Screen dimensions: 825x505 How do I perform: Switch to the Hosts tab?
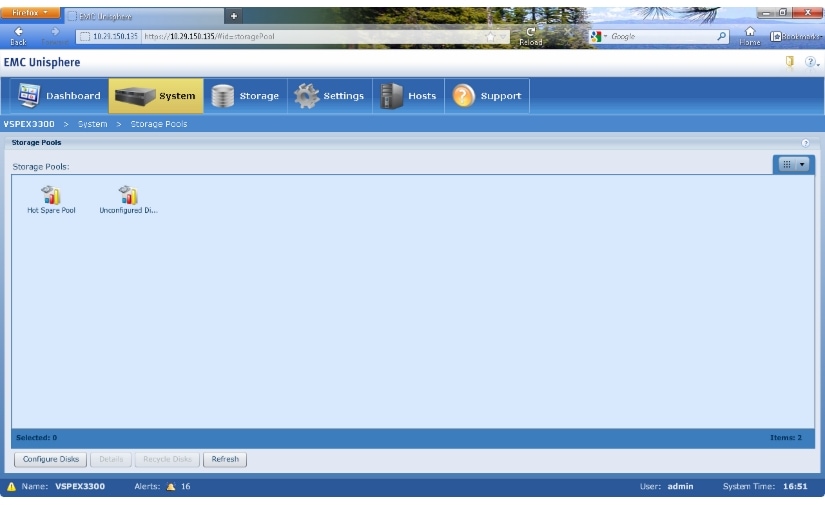(408, 96)
